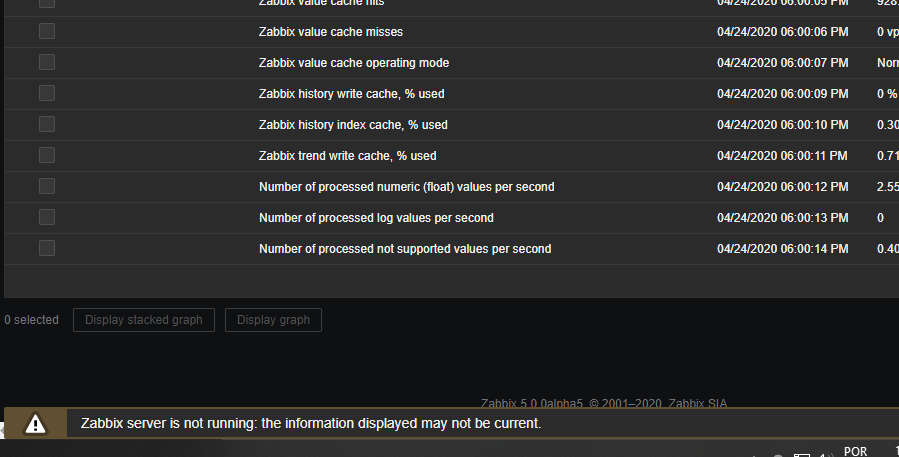This screenshot has width=899, height=457.
Task: Enable checkbox for history index cache
Action: 47,124
